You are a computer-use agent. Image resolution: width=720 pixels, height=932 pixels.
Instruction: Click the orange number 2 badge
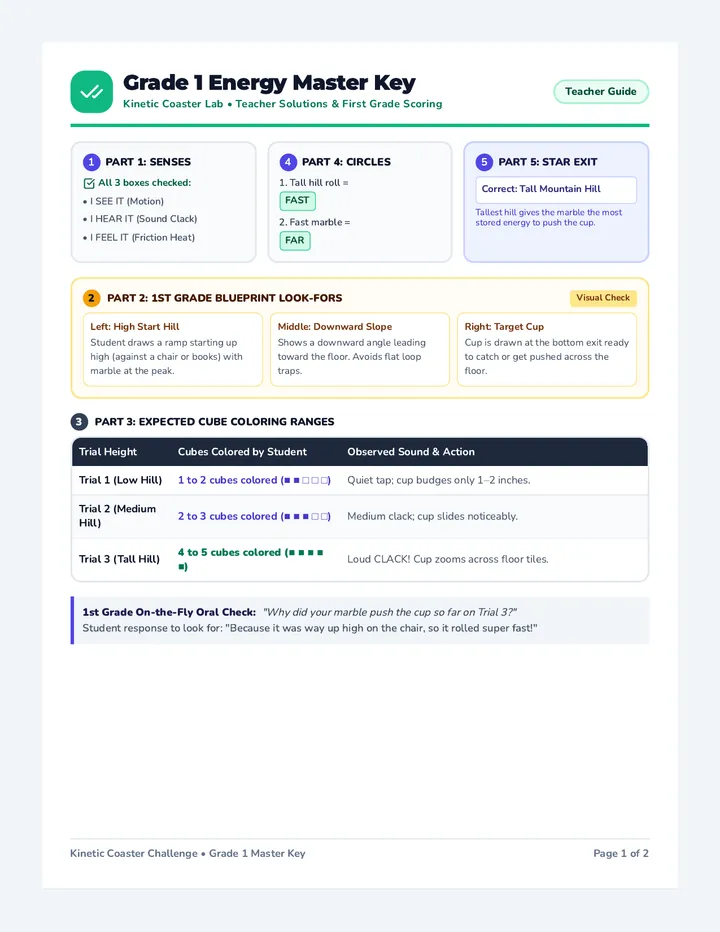pos(91,298)
